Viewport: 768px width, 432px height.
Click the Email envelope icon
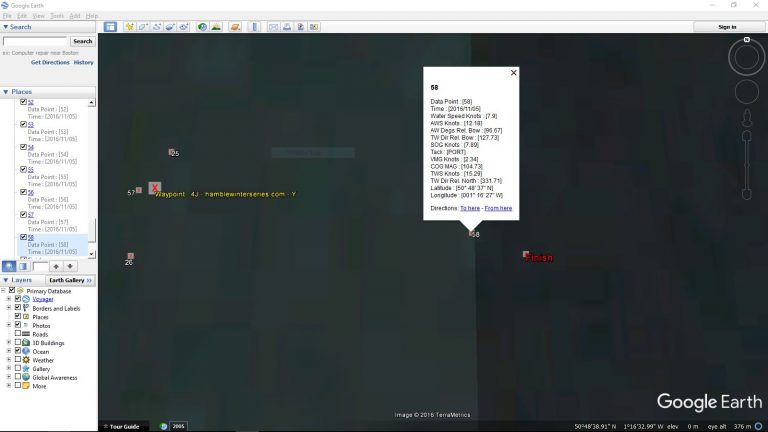pos(272,27)
